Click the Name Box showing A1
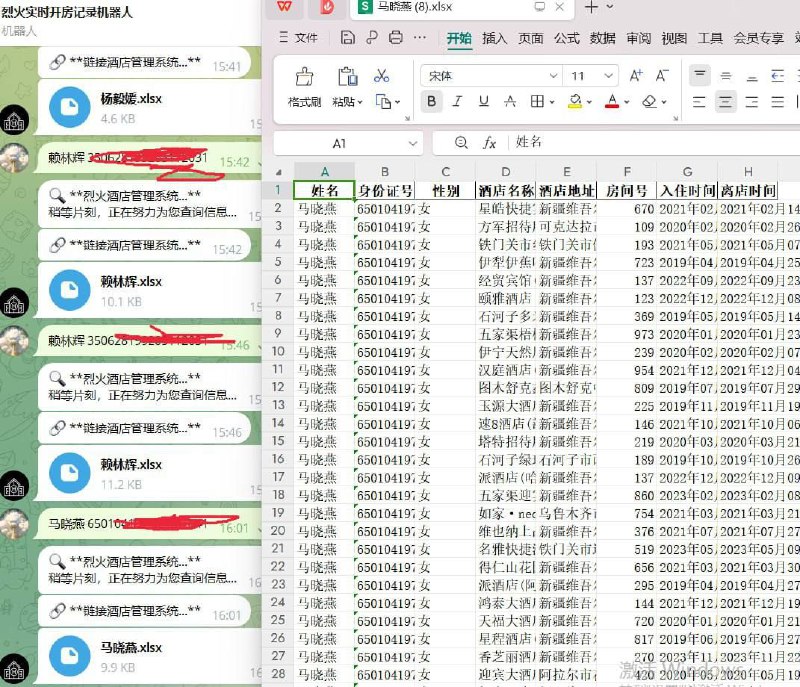Image resolution: width=800 pixels, height=687 pixels. coord(340,143)
